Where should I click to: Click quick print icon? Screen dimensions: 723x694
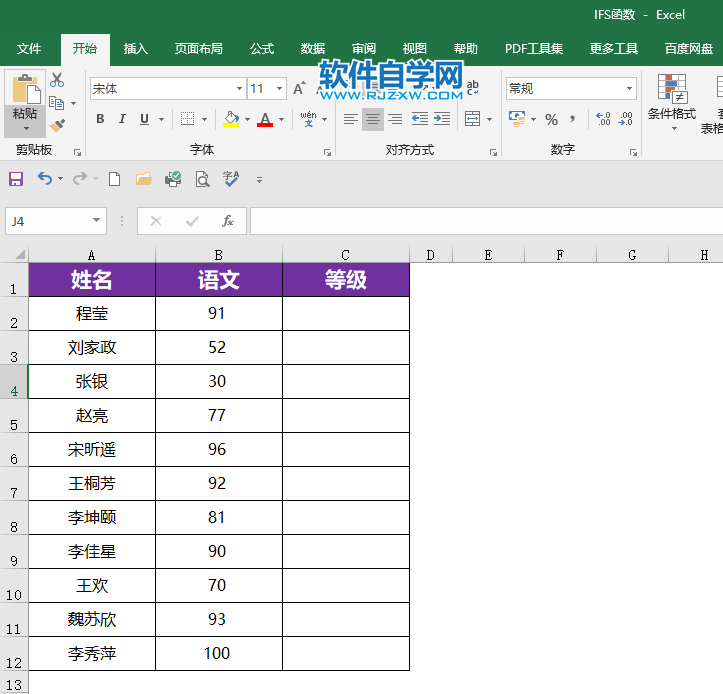click(x=173, y=179)
